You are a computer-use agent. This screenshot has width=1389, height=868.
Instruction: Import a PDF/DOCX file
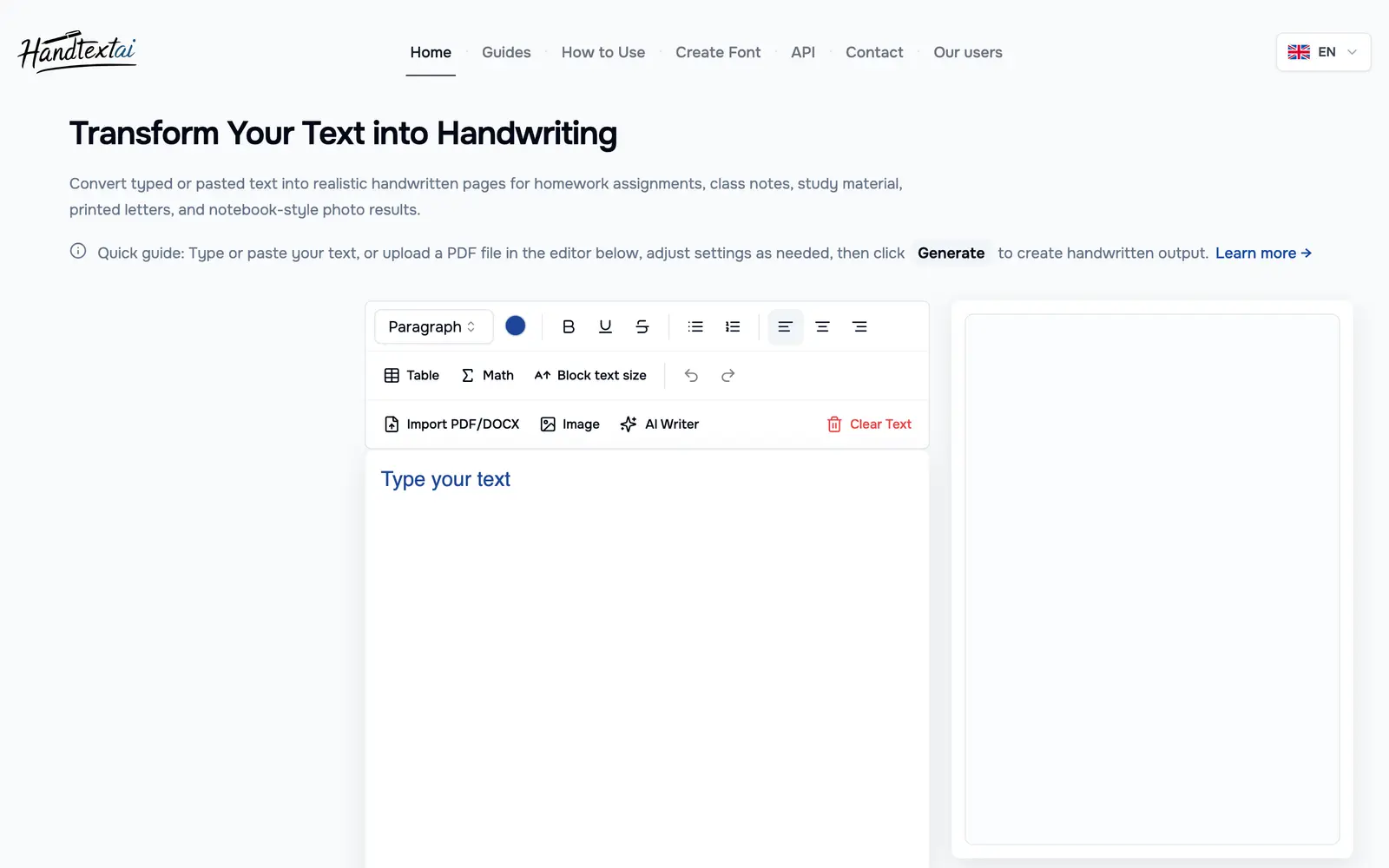pos(451,424)
